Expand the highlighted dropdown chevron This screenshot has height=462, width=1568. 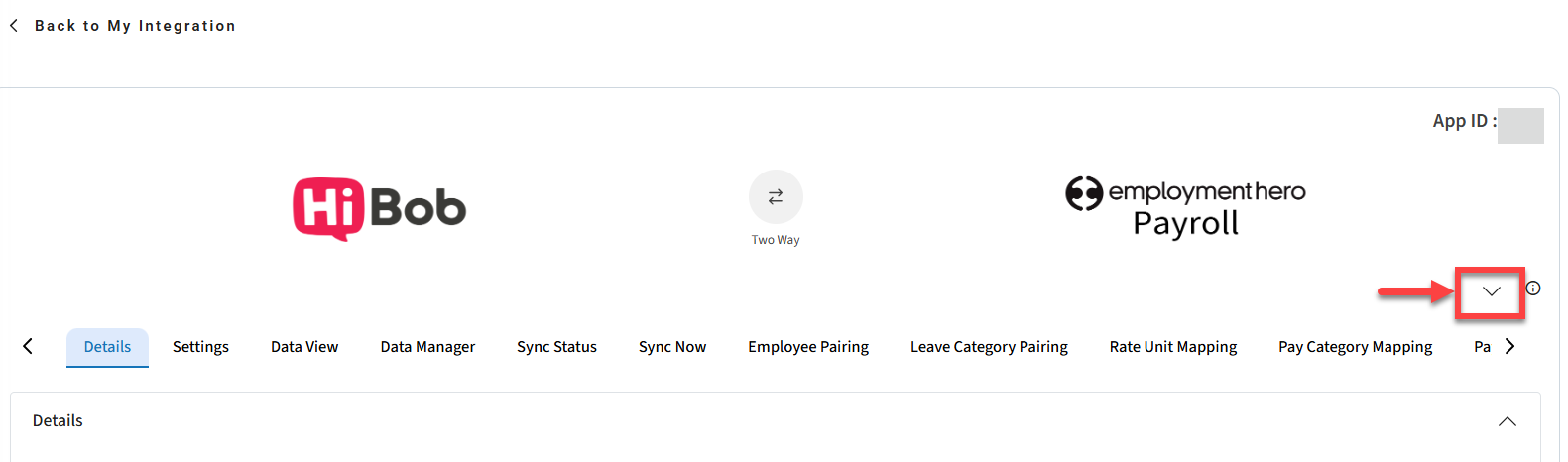(x=1491, y=291)
